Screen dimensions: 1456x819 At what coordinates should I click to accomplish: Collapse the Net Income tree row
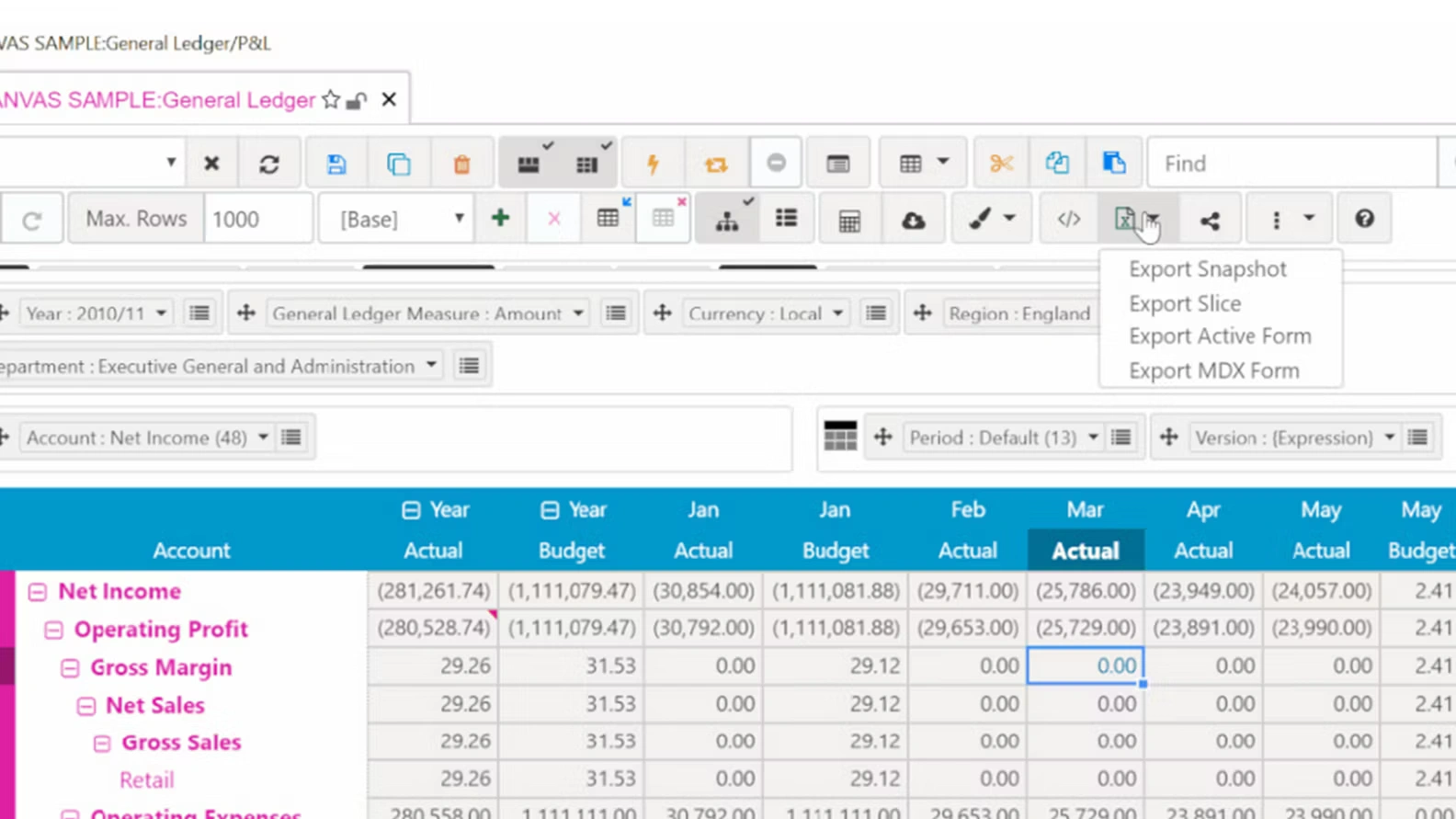pyautogui.click(x=37, y=591)
